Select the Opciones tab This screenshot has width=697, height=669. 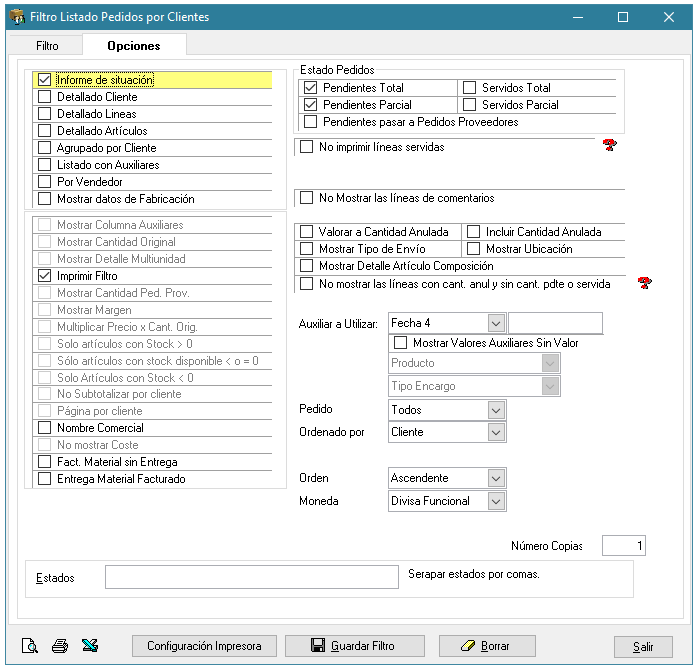[134, 46]
